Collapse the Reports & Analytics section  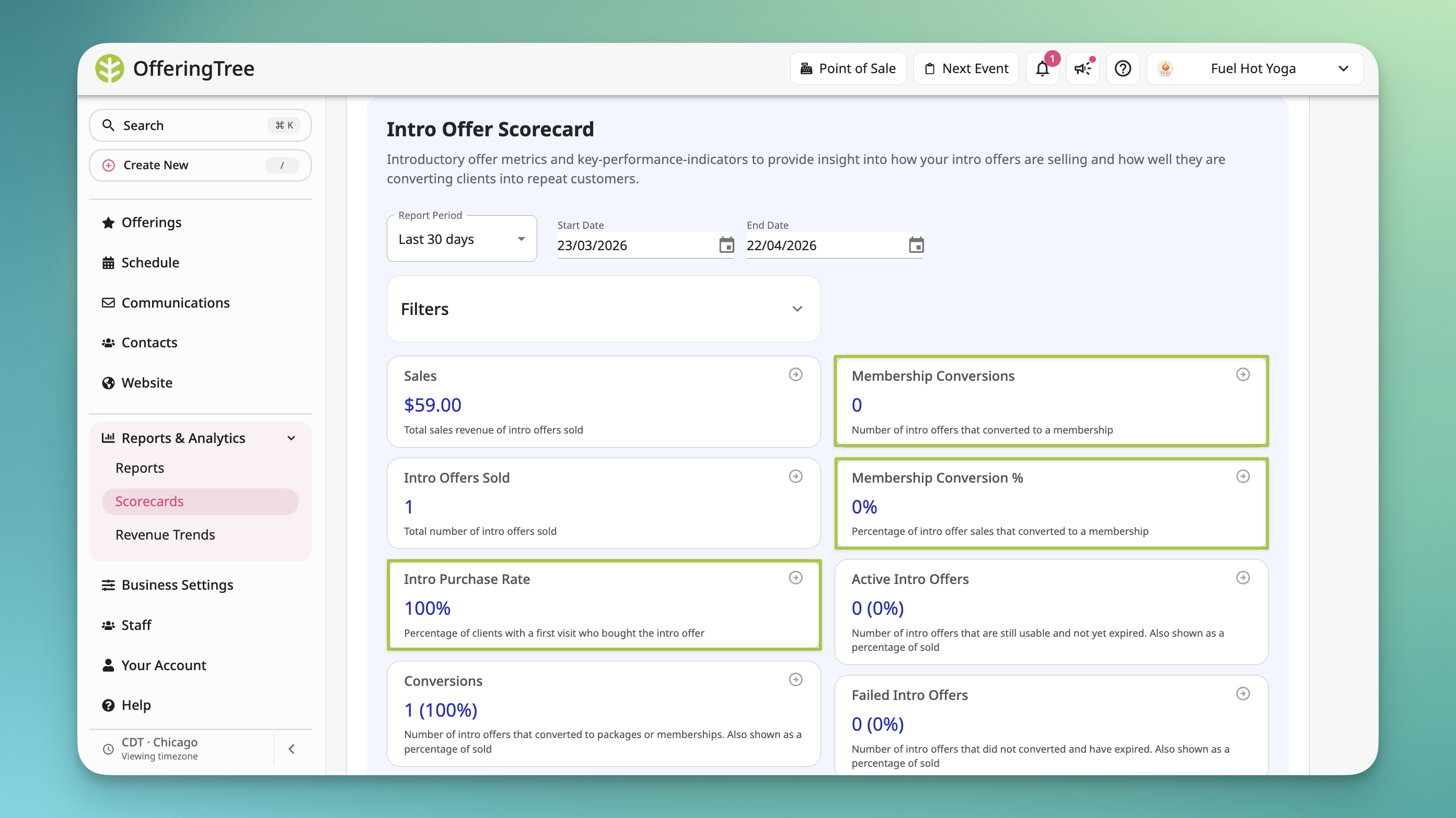(x=291, y=438)
